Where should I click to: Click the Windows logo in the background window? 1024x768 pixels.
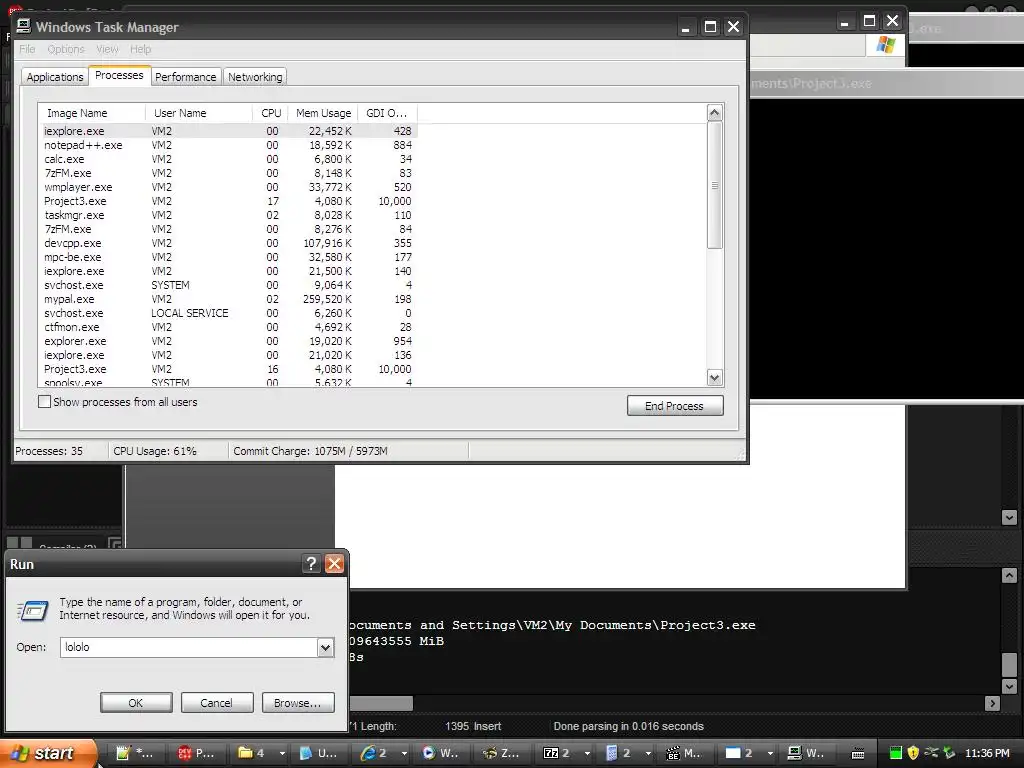886,44
